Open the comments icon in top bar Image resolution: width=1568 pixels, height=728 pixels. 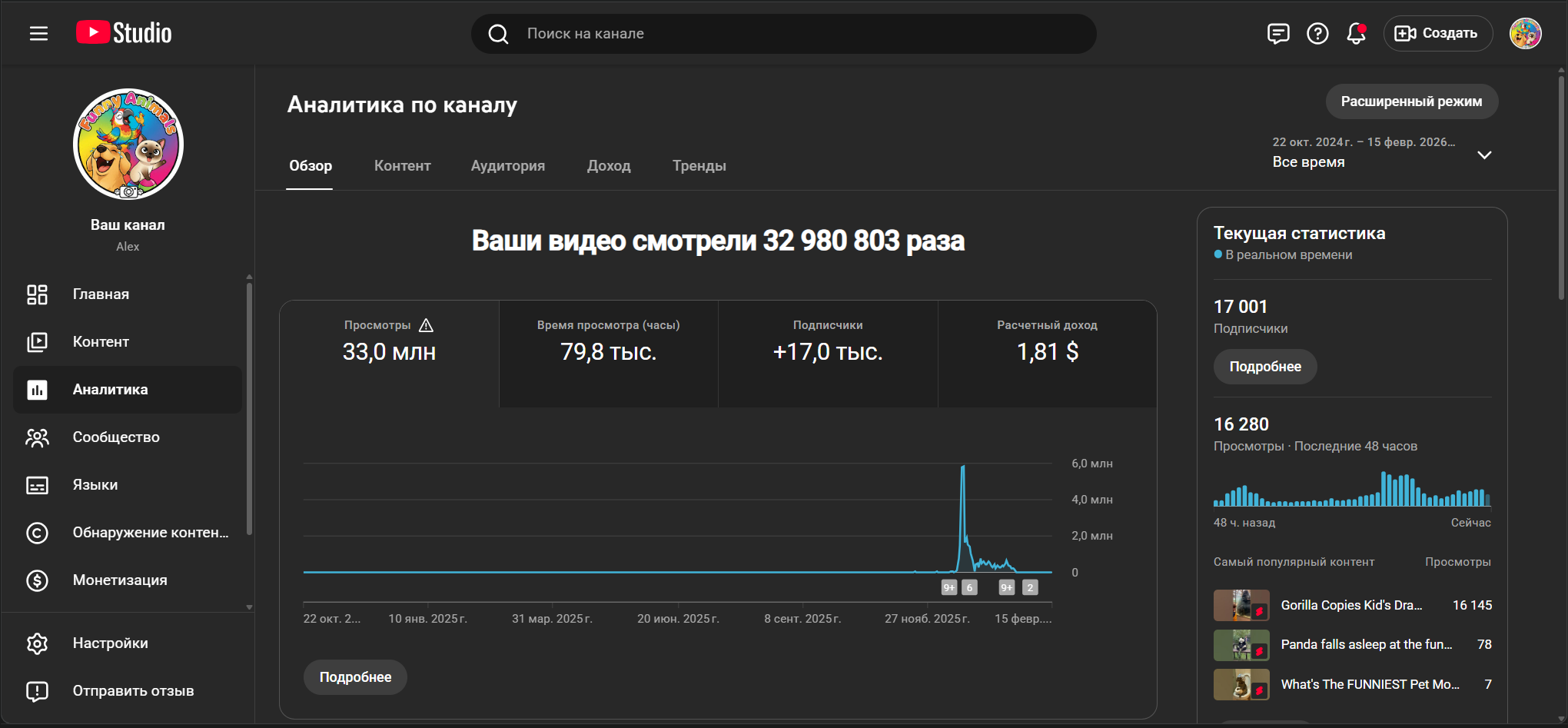(1278, 33)
